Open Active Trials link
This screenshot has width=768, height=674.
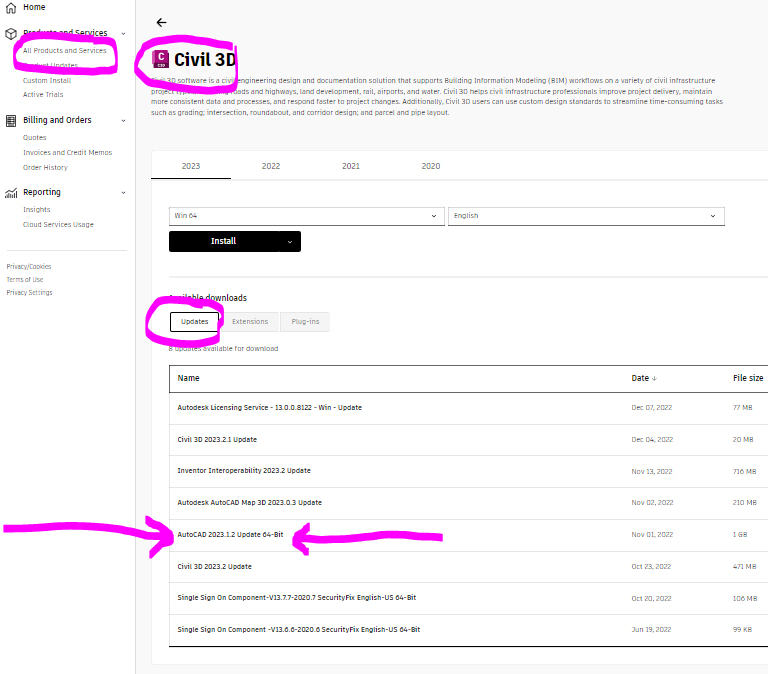pos(43,95)
